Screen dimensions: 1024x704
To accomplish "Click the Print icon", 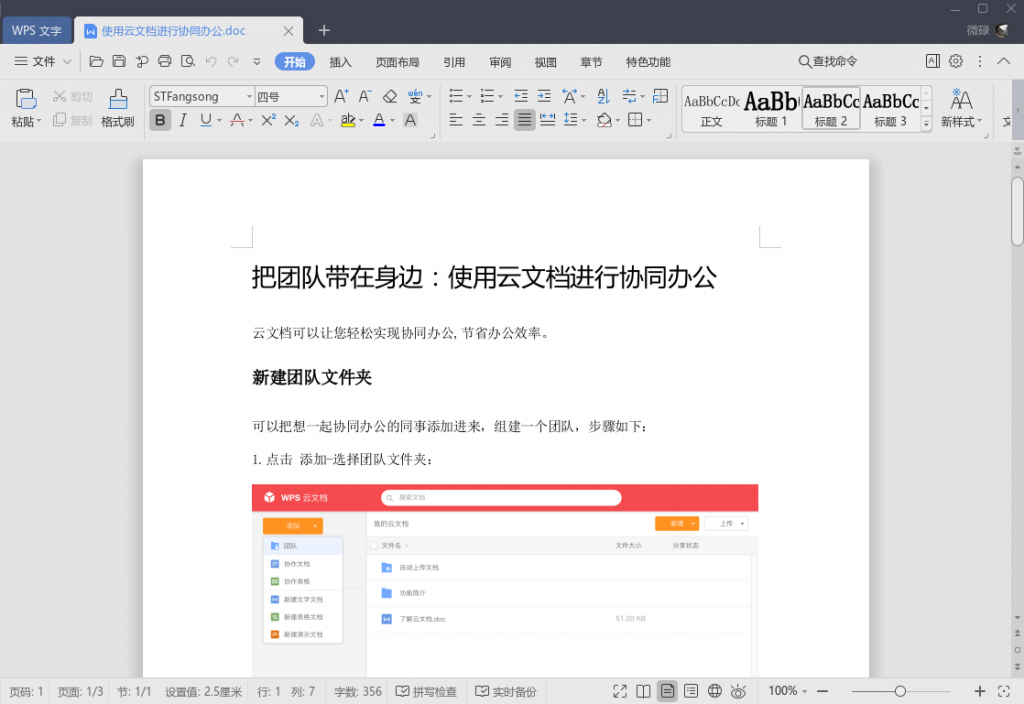I will tap(165, 61).
